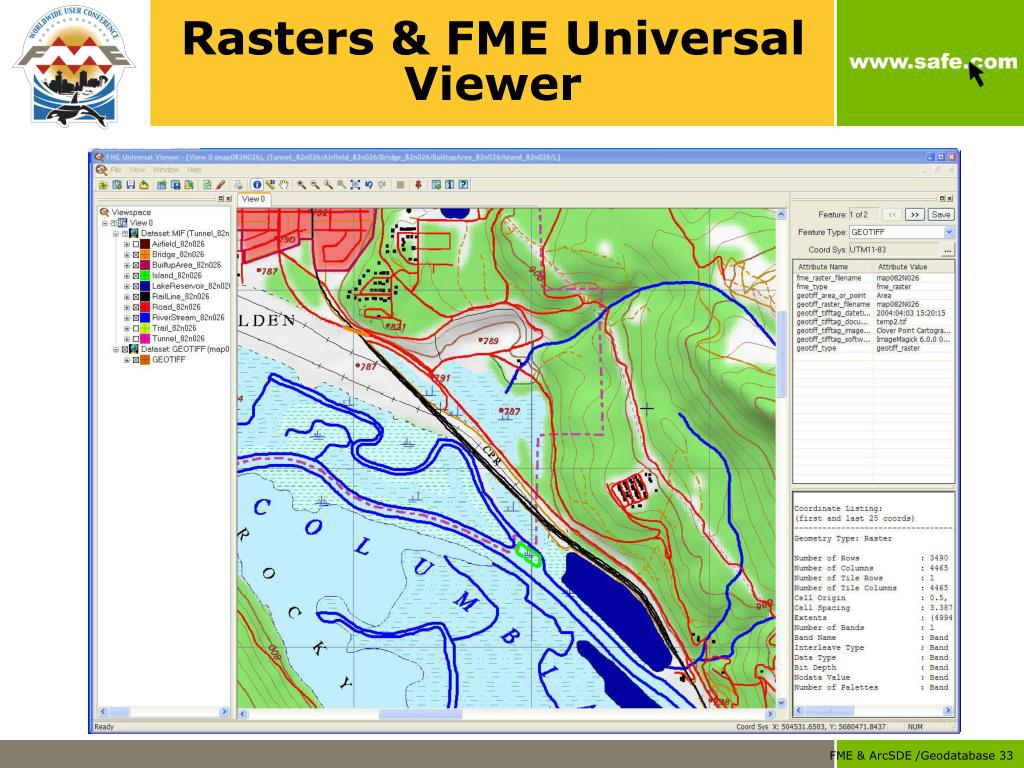Image resolution: width=1024 pixels, height=768 pixels.
Task: Select the blue information query tool
Action: pyautogui.click(x=257, y=185)
